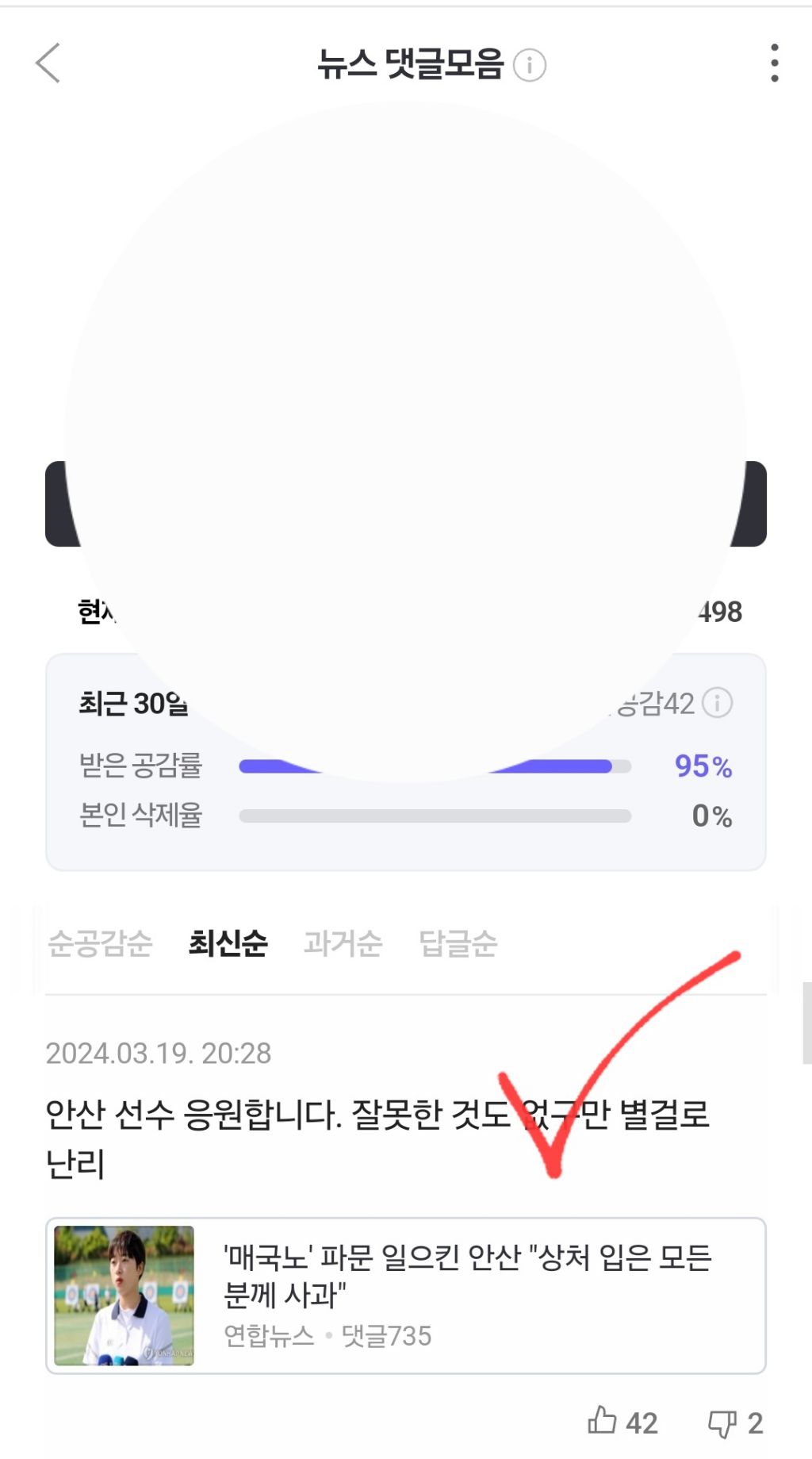Tap the 댓글735 comment count
This screenshot has width=812, height=1459.
pos(386,1336)
